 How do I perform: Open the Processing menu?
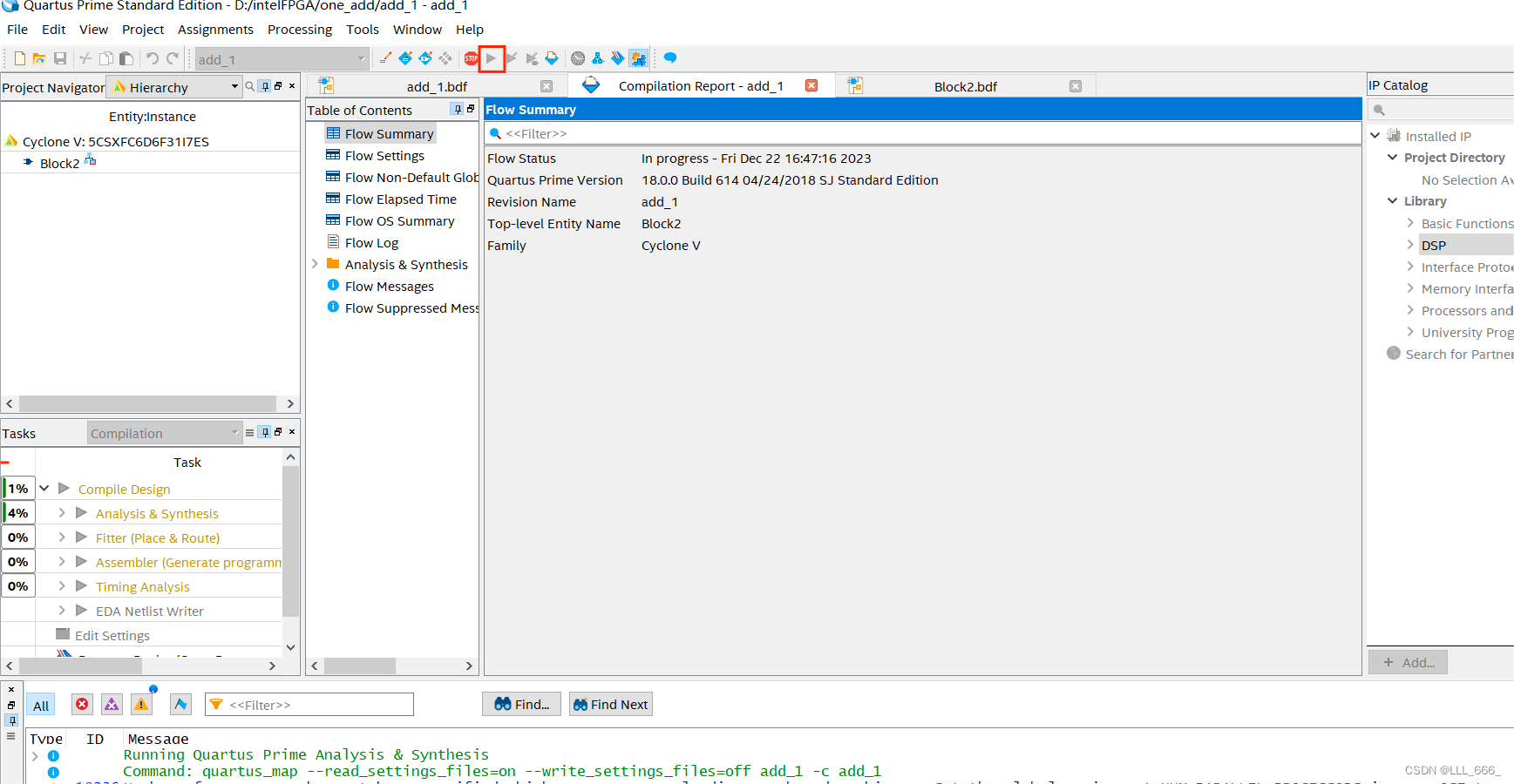[300, 30]
